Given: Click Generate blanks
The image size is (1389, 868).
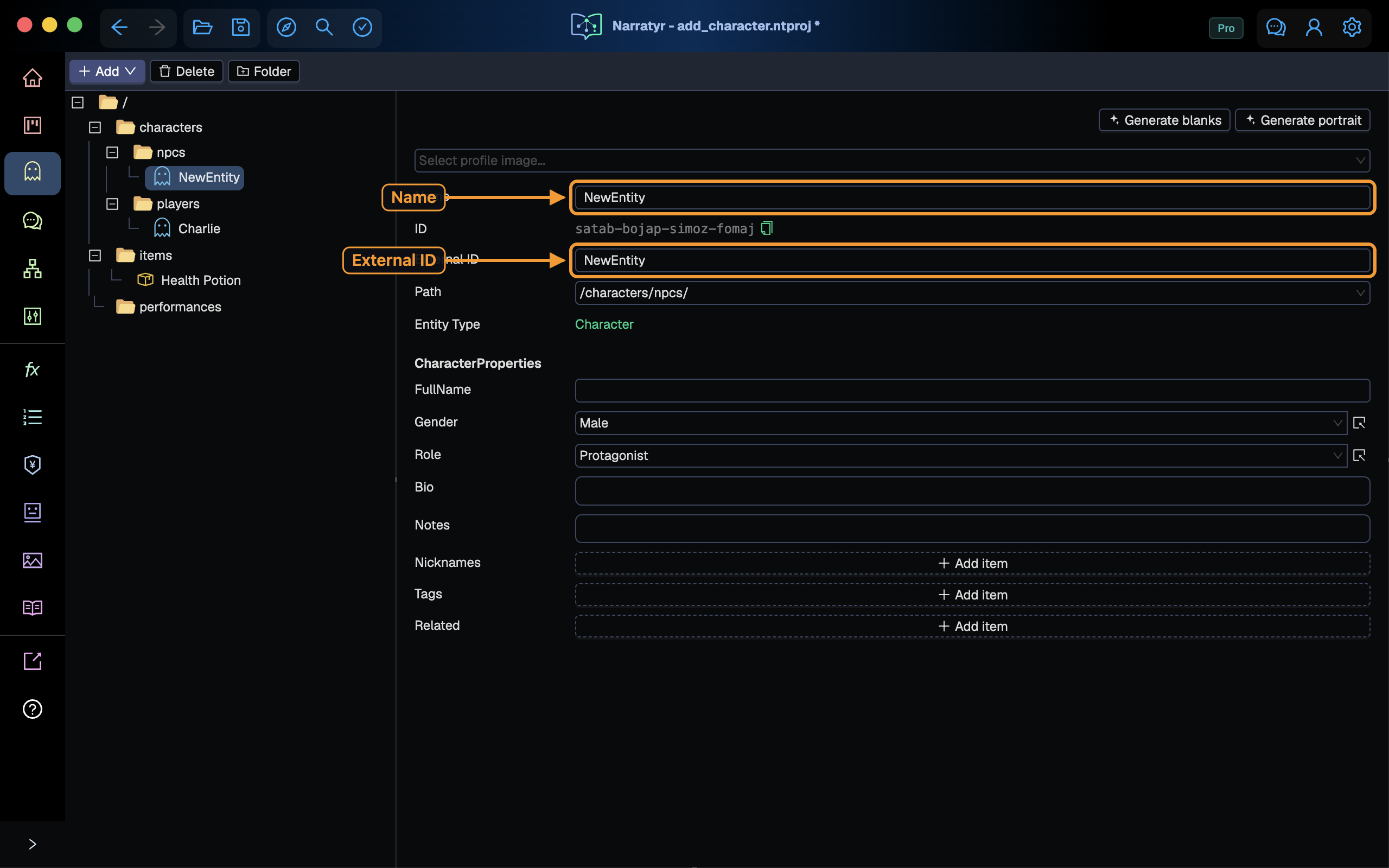Looking at the screenshot, I should tap(1164, 120).
